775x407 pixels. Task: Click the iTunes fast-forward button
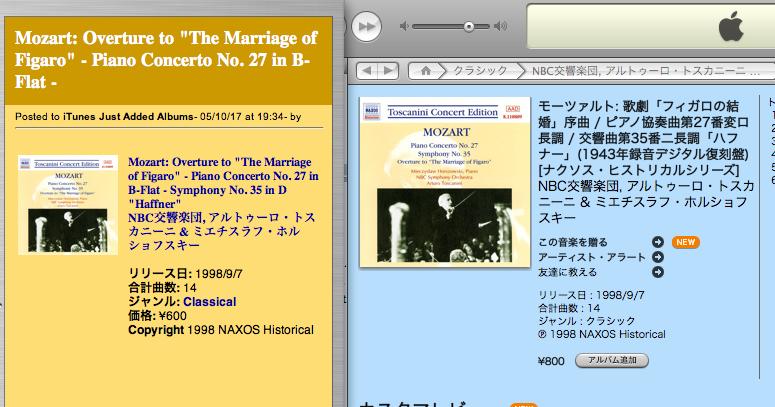tap(367, 26)
